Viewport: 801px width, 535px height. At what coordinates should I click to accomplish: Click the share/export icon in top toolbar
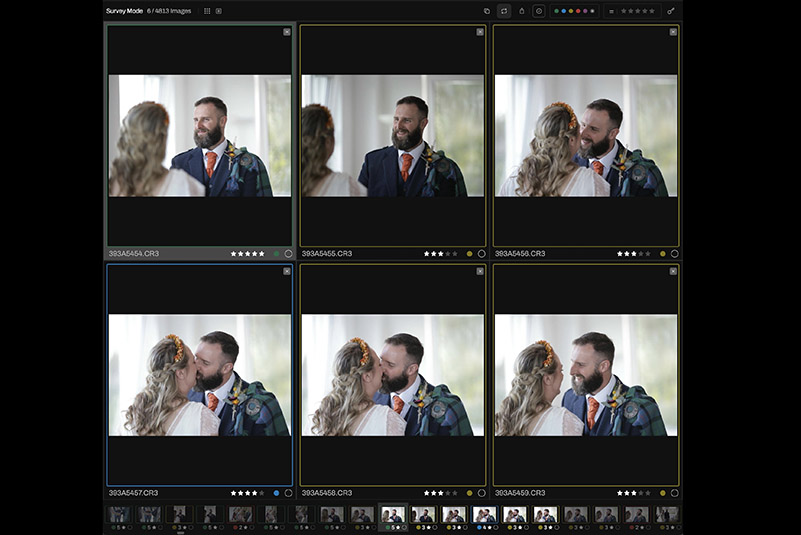[x=521, y=11]
